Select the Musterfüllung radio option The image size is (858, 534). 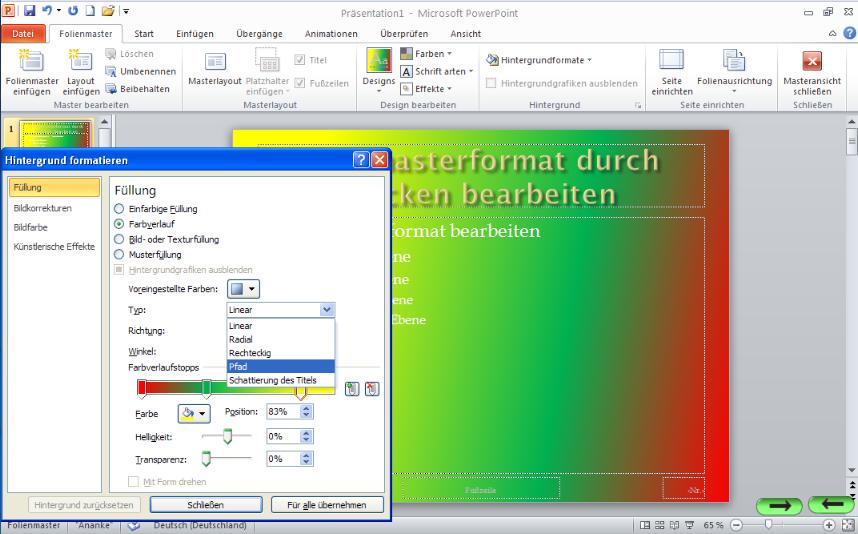click(x=120, y=254)
